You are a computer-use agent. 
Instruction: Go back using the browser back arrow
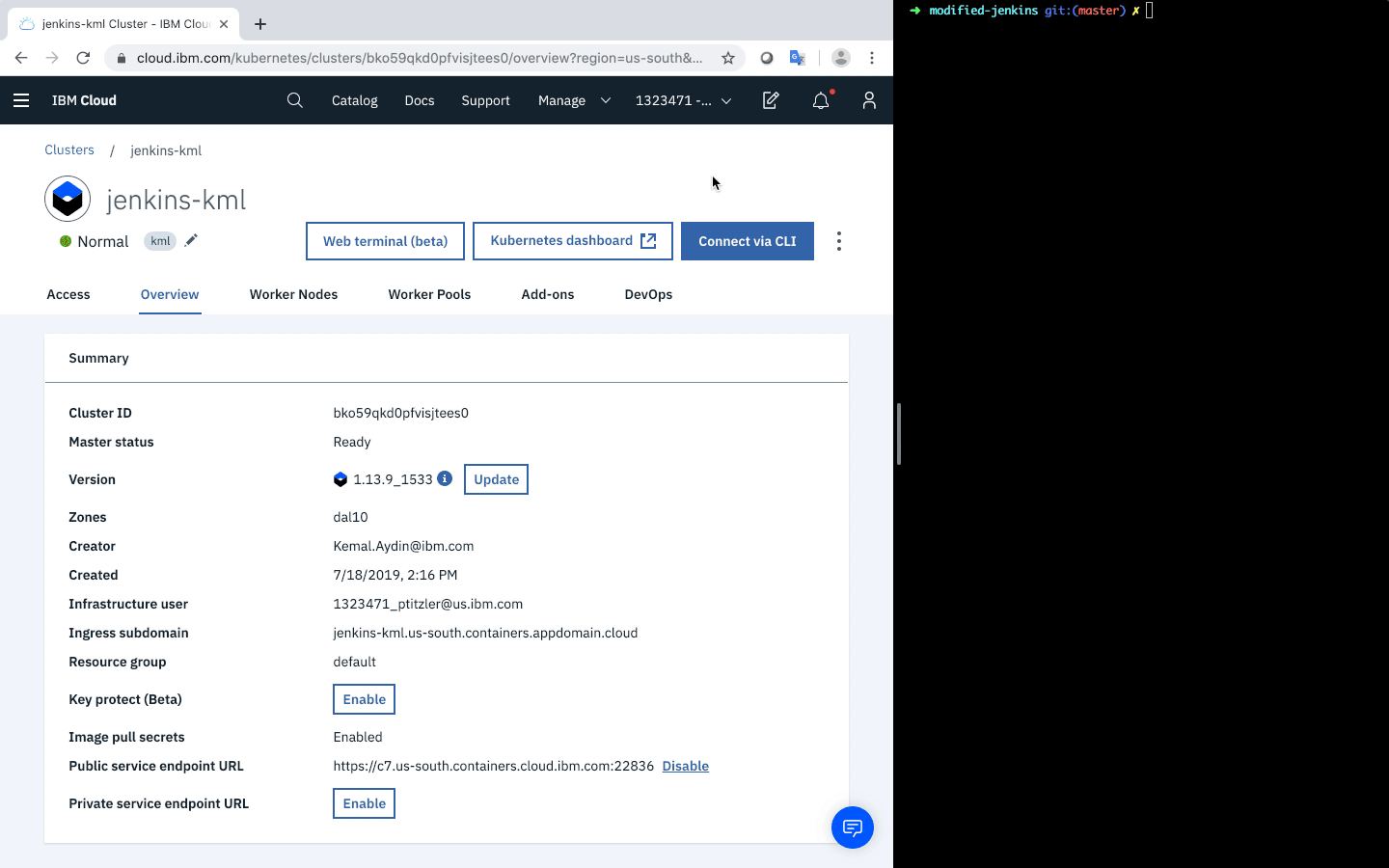(21, 58)
